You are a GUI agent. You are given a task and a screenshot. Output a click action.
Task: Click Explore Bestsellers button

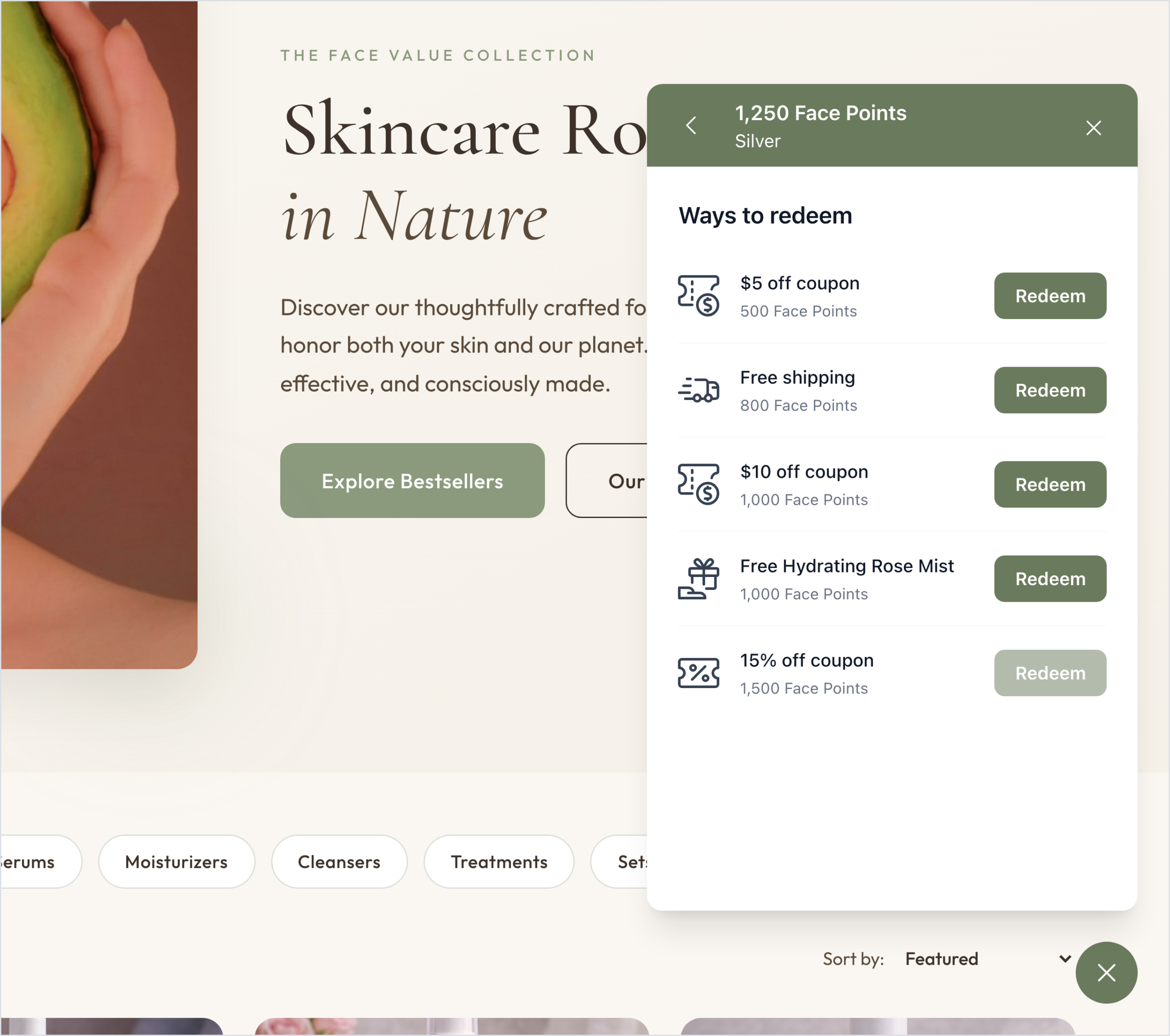(x=412, y=481)
